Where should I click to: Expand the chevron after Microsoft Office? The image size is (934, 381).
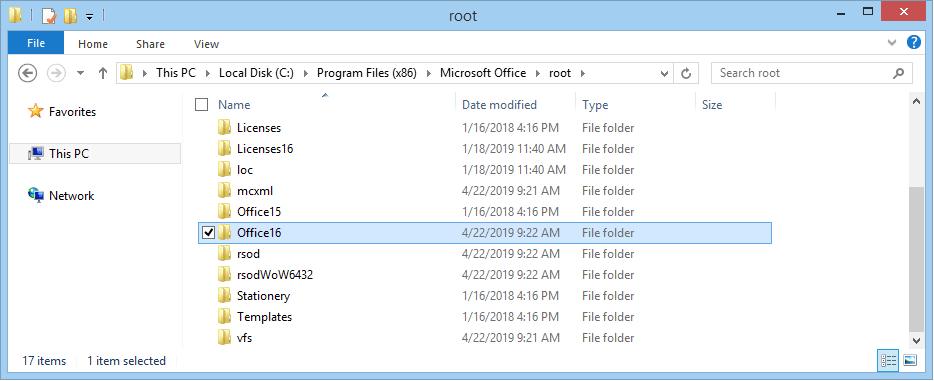tap(538, 74)
